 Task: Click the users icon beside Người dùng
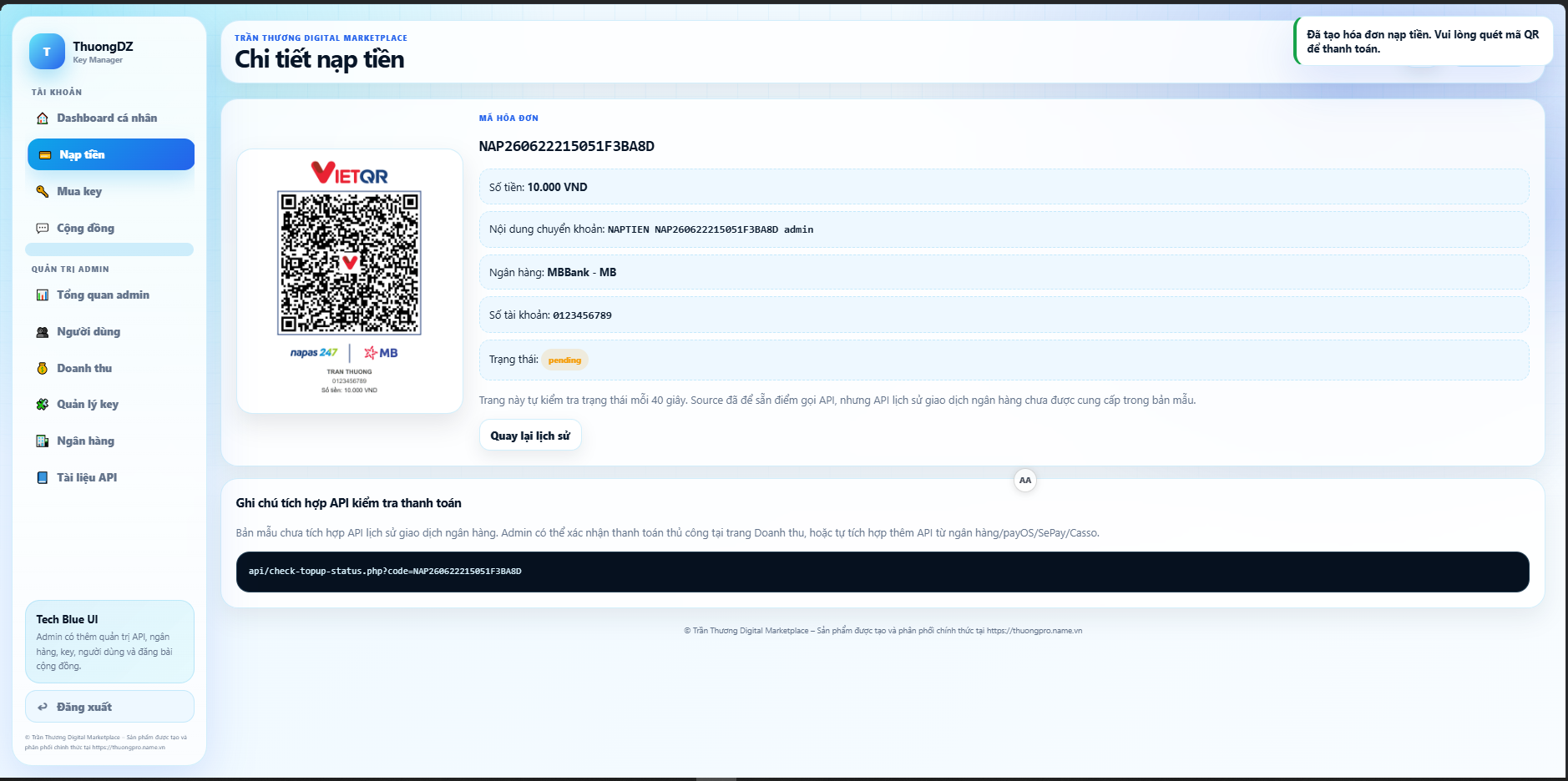pyautogui.click(x=43, y=332)
